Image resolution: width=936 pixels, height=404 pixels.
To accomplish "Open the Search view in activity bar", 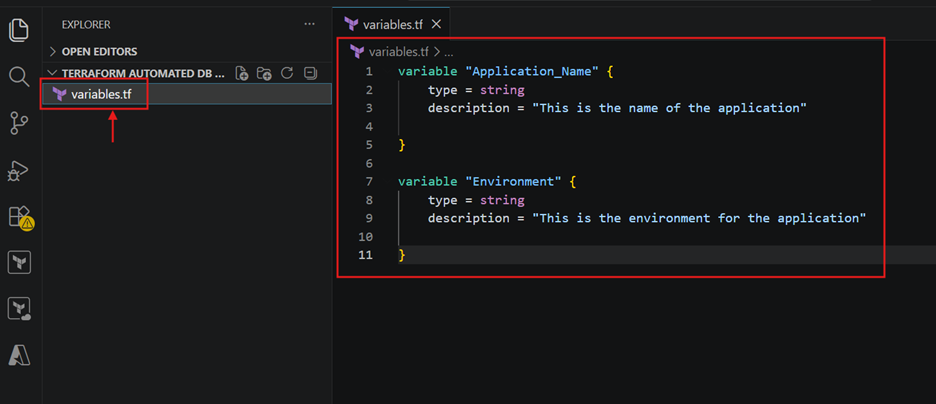I will click(x=19, y=76).
